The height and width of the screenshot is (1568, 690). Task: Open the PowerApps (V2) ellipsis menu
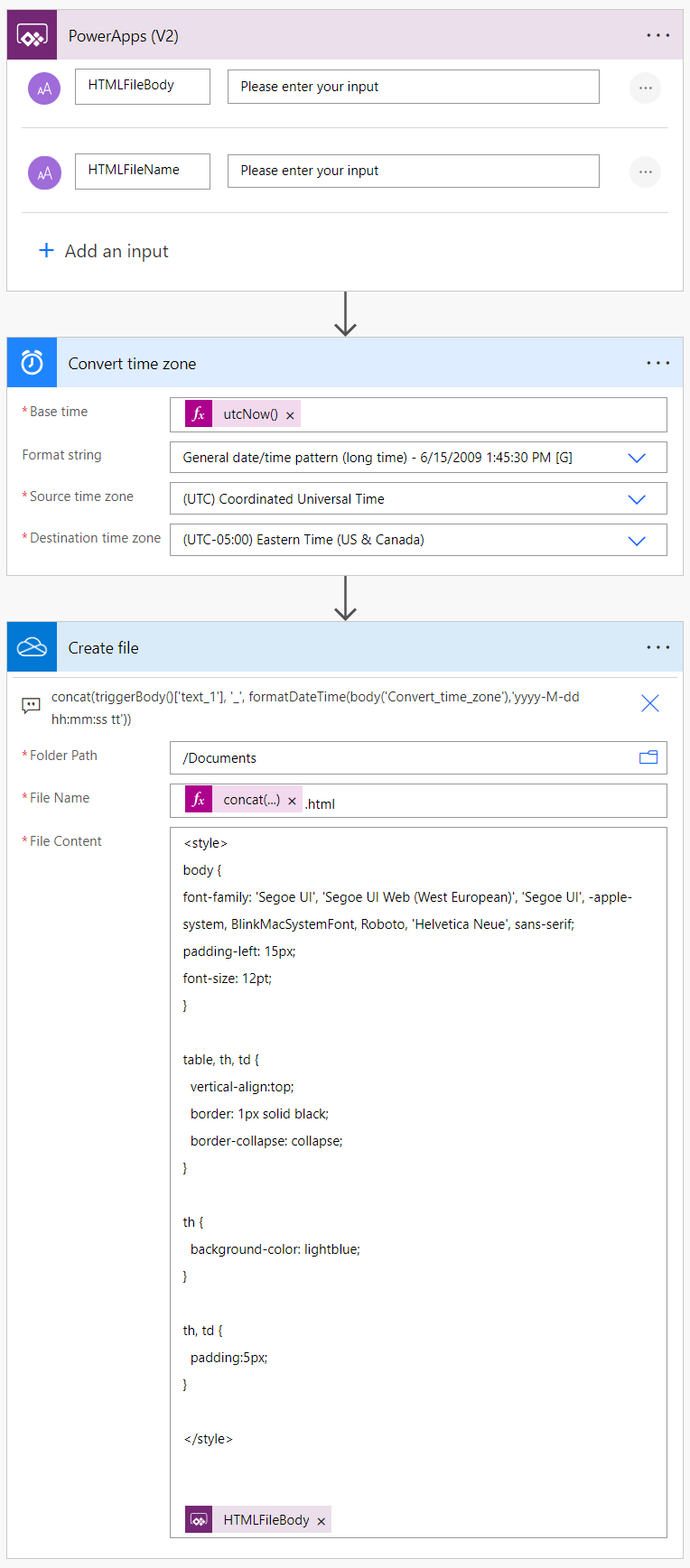pos(658,33)
